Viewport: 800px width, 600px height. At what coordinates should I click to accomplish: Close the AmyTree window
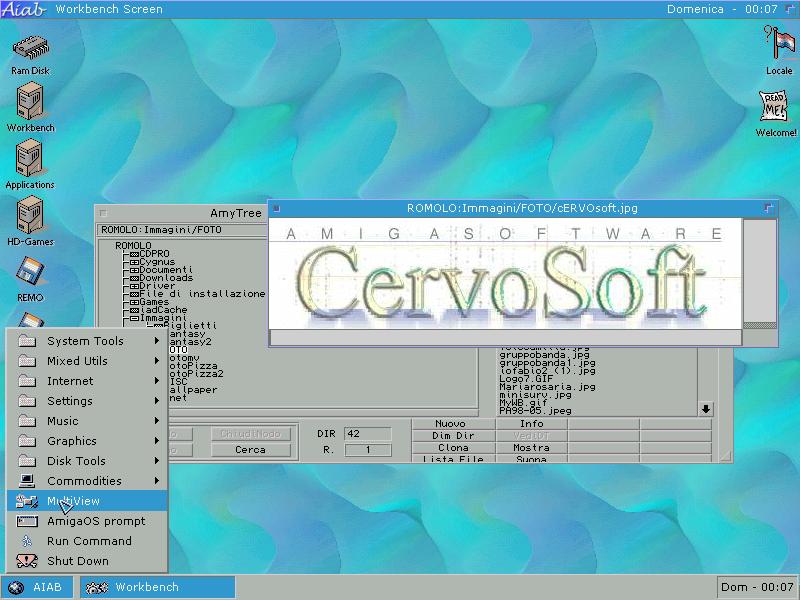pyautogui.click(x=103, y=213)
